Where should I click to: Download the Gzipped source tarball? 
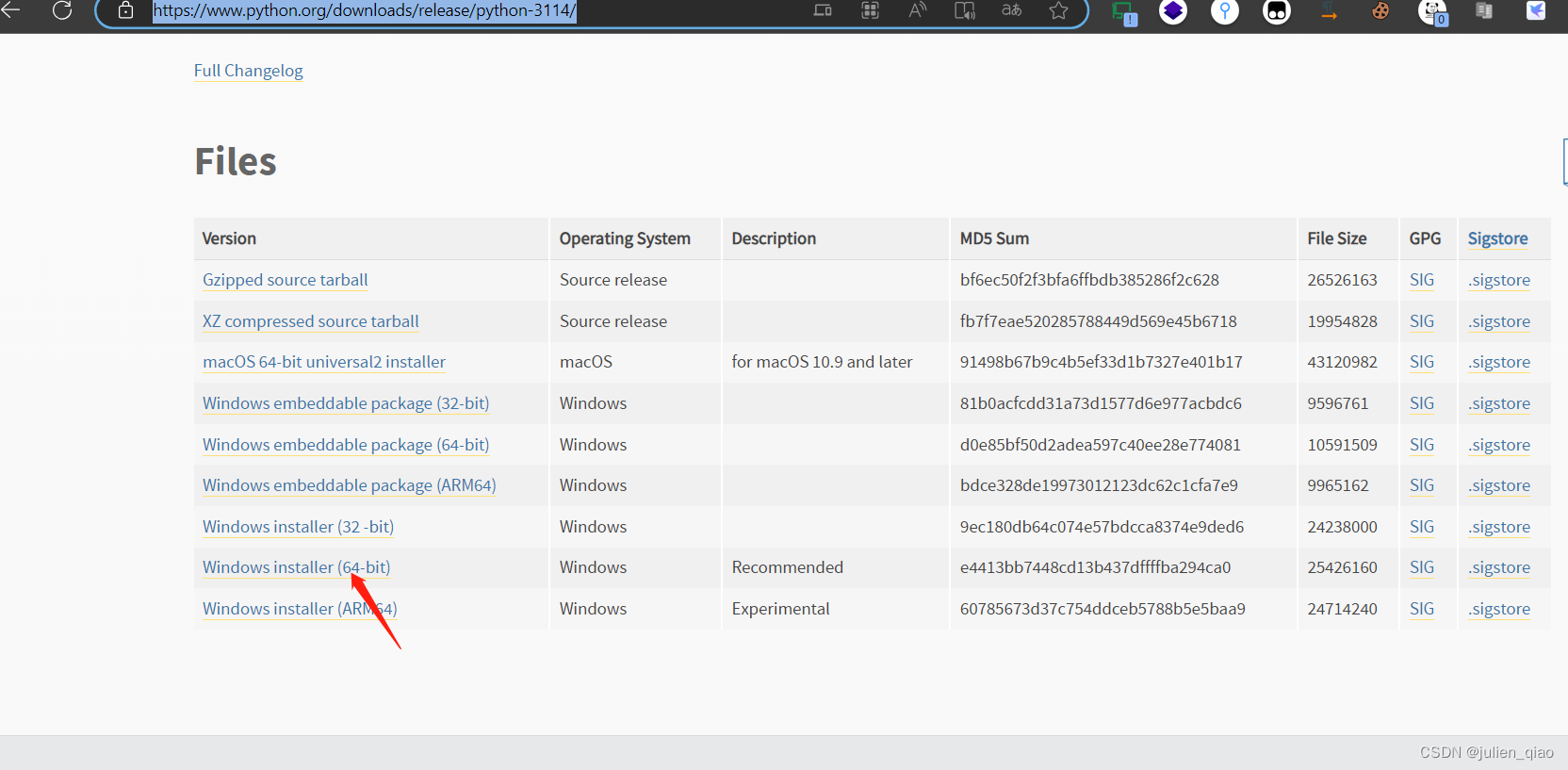(x=286, y=280)
